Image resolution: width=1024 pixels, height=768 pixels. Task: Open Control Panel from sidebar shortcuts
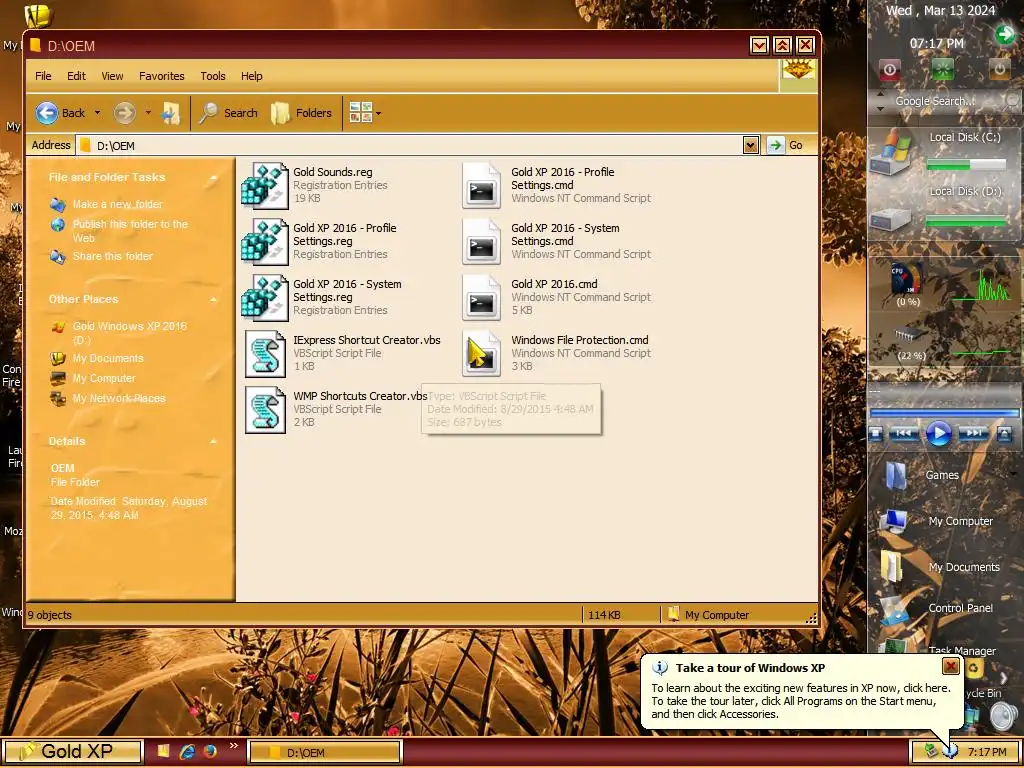(x=960, y=608)
